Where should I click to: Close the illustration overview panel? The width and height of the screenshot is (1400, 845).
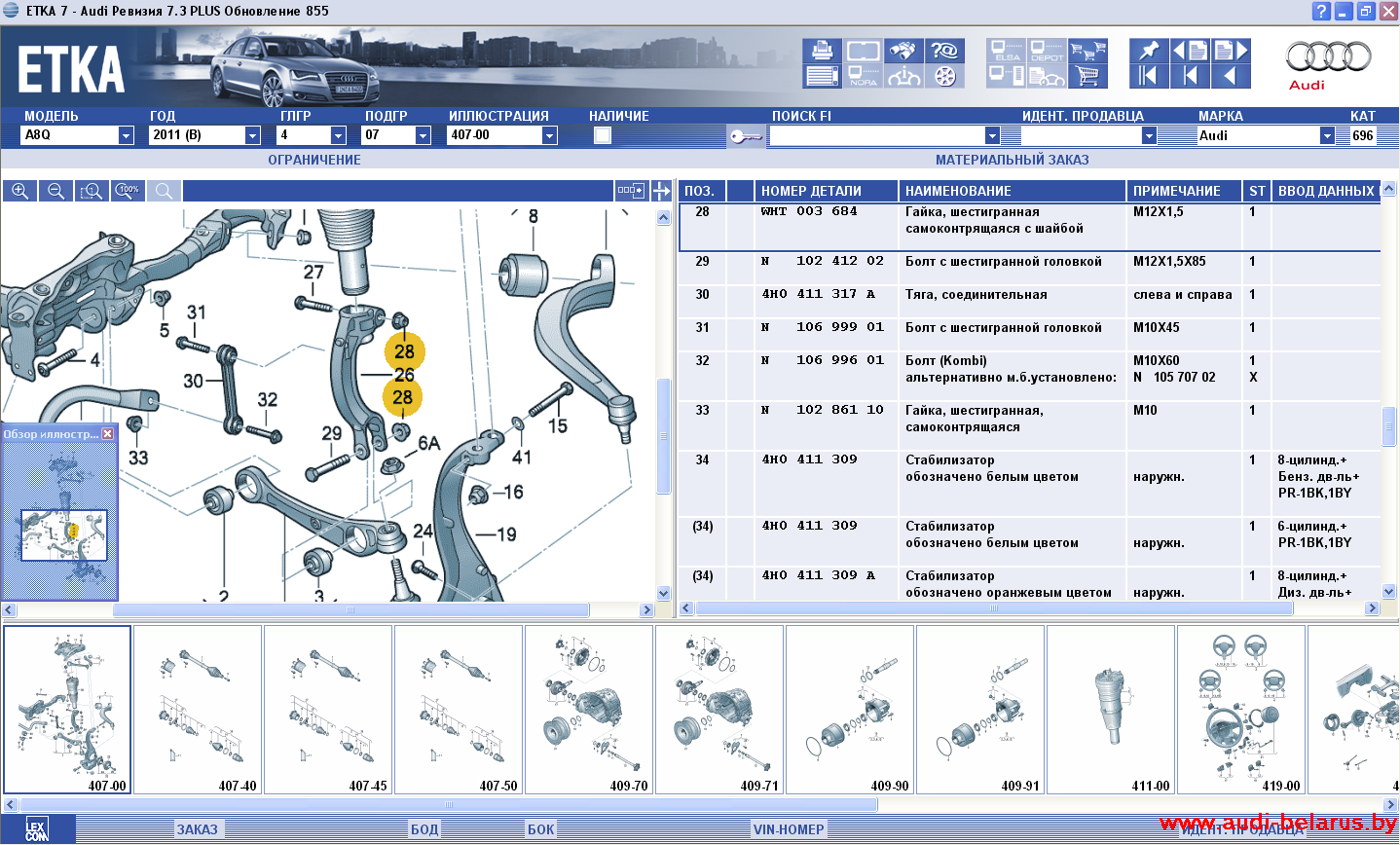tap(108, 434)
